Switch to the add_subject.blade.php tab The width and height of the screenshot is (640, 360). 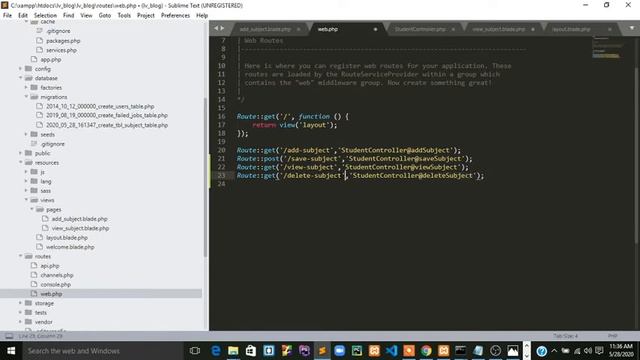[265, 29]
